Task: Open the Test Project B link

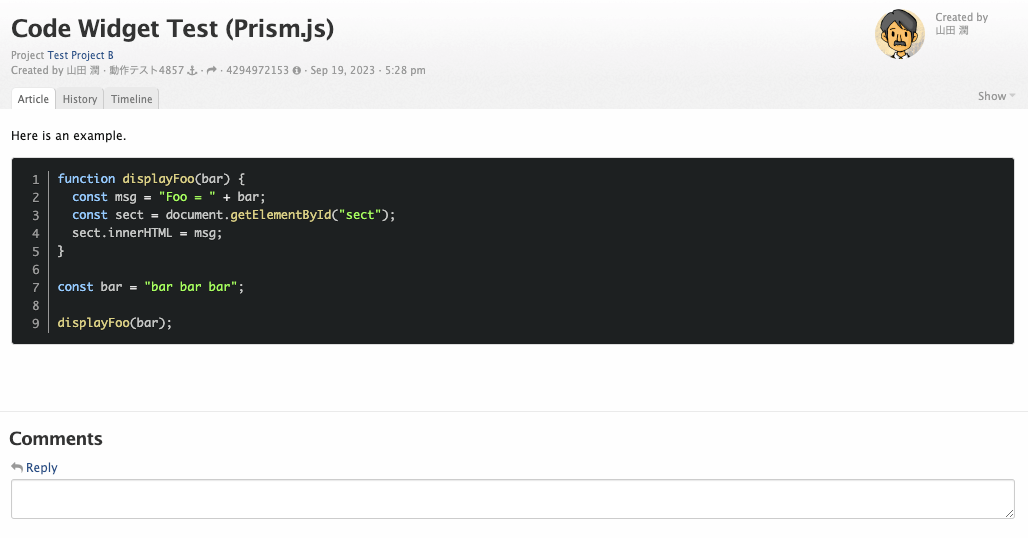Action: click(80, 55)
